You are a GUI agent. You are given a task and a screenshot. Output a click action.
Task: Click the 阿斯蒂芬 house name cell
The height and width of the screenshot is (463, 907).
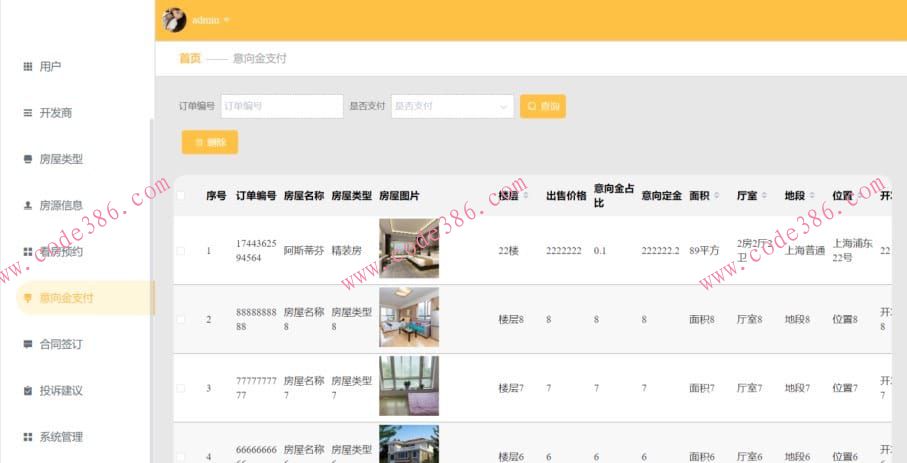[304, 251]
